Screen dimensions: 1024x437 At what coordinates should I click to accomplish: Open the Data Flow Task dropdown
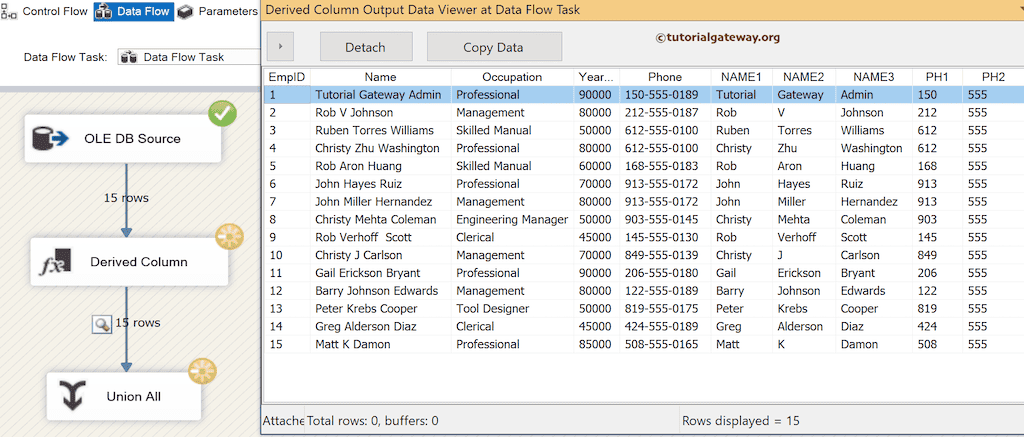point(189,57)
